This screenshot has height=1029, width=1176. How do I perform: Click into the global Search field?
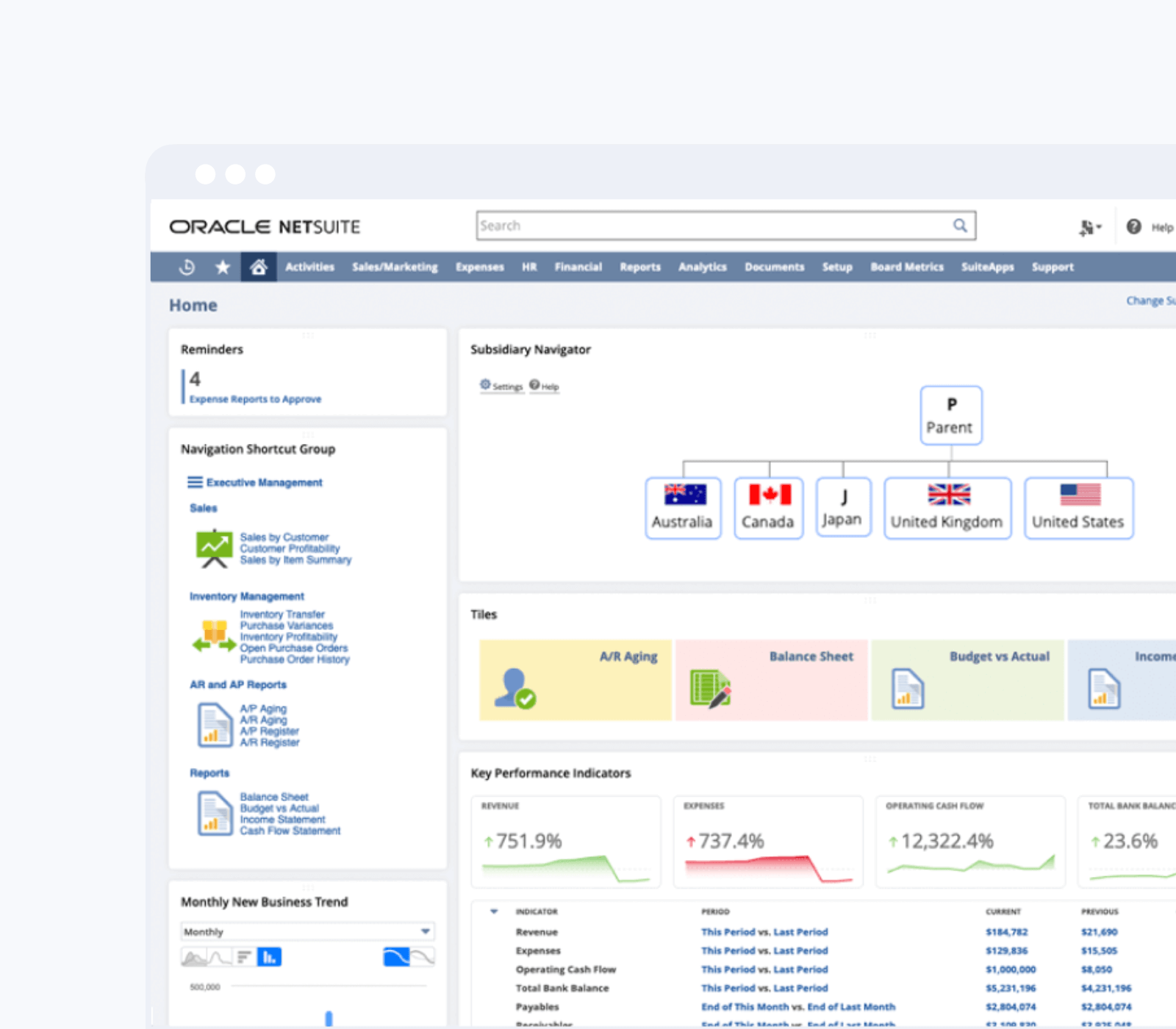point(713,226)
